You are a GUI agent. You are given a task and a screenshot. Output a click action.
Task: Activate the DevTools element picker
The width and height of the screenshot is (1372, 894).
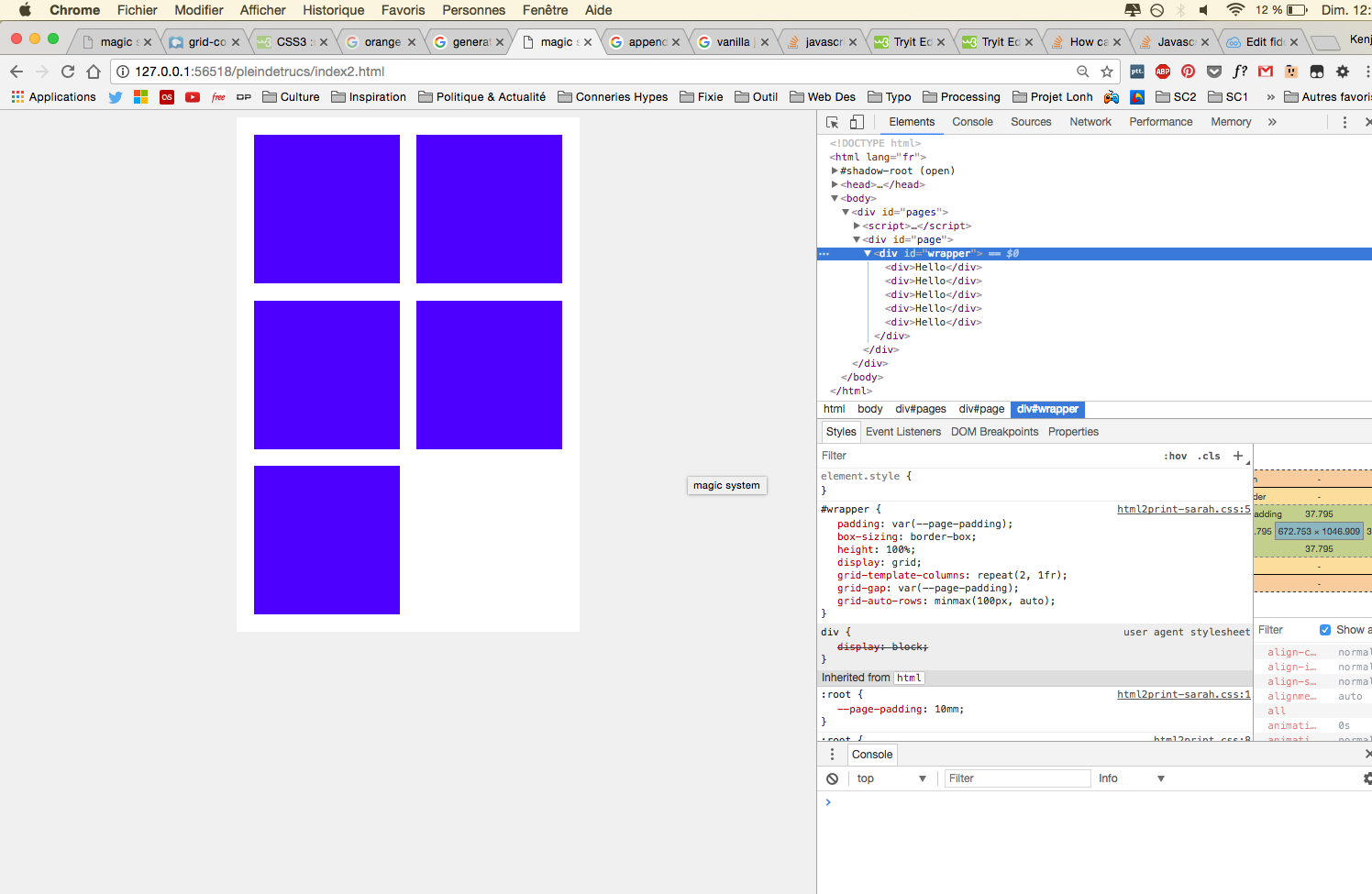[833, 122]
